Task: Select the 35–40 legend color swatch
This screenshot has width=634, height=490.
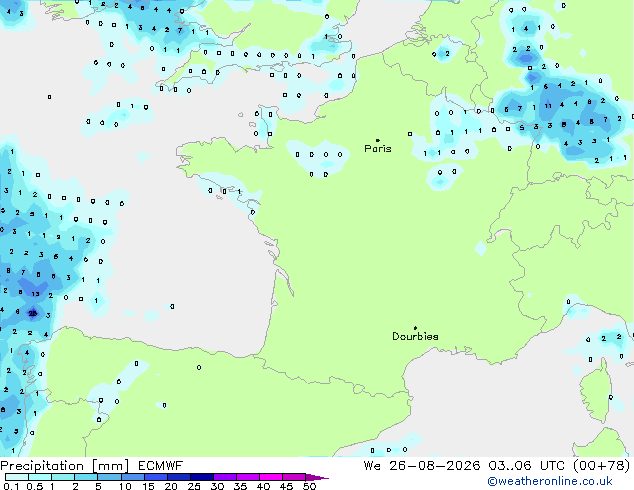Action: click(247, 477)
